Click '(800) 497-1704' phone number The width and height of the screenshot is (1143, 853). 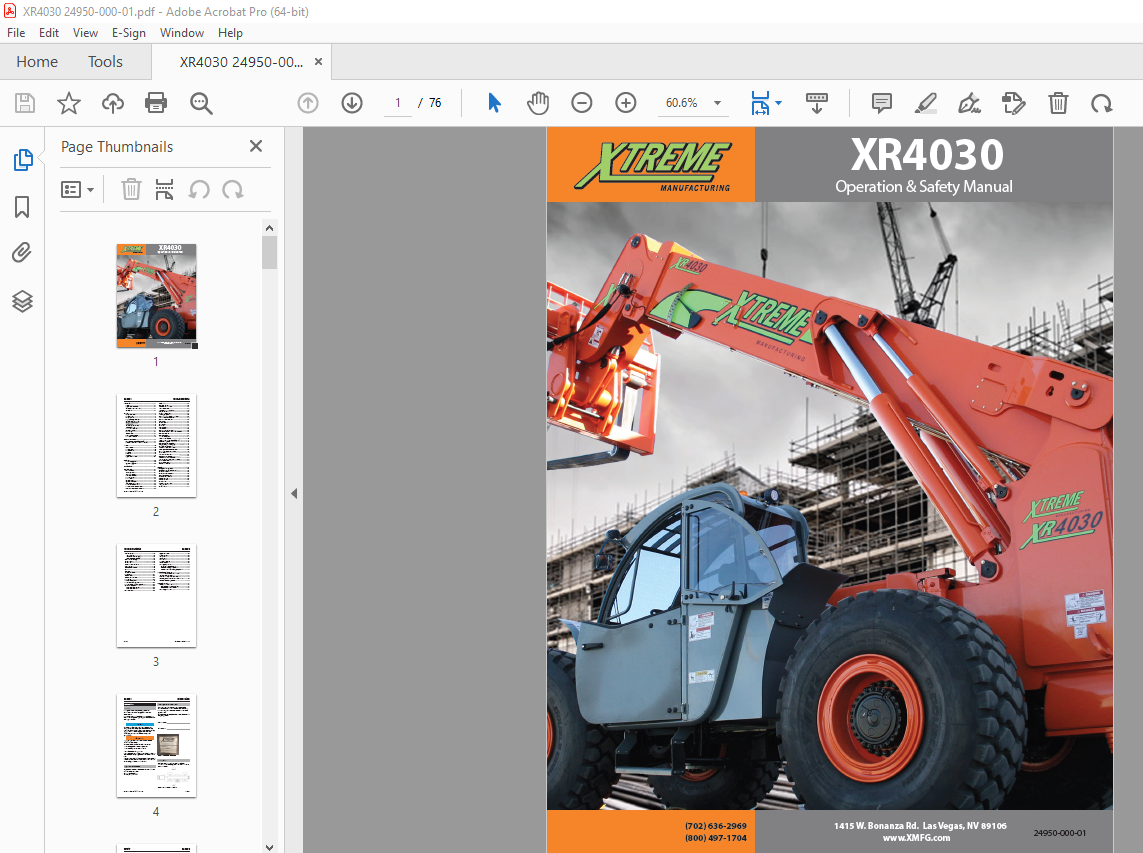tap(716, 838)
